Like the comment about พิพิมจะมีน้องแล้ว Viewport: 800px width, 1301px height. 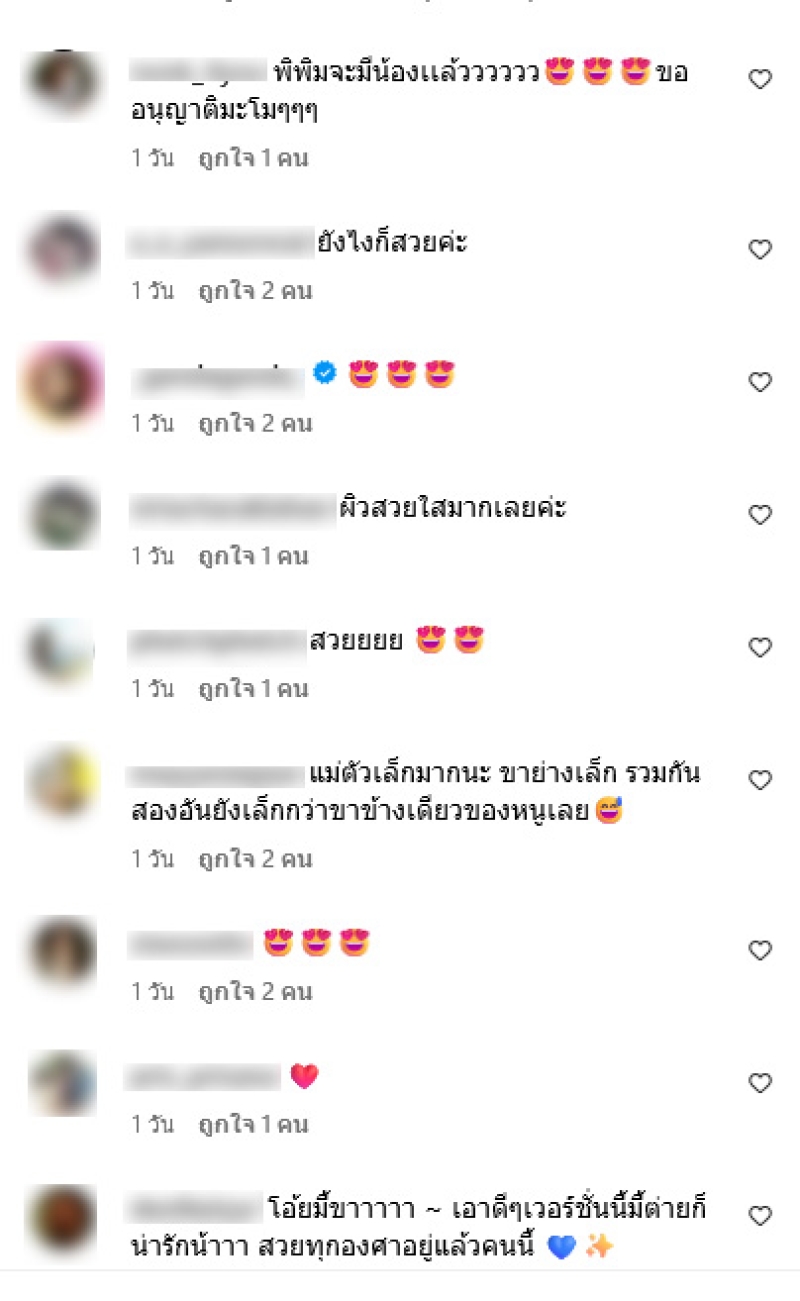tap(761, 80)
